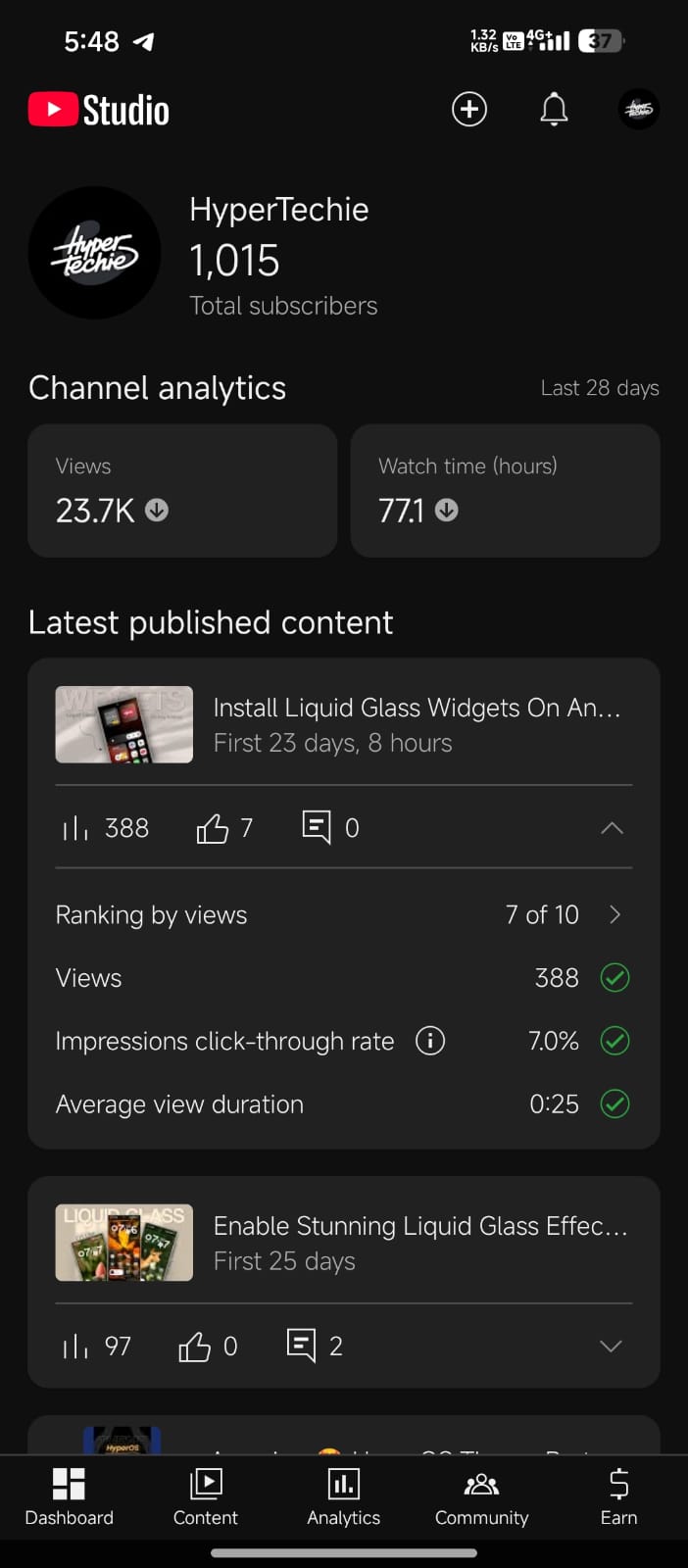The width and height of the screenshot is (688, 1568).
Task: Switch to the Analytics tab
Action: (343, 1496)
